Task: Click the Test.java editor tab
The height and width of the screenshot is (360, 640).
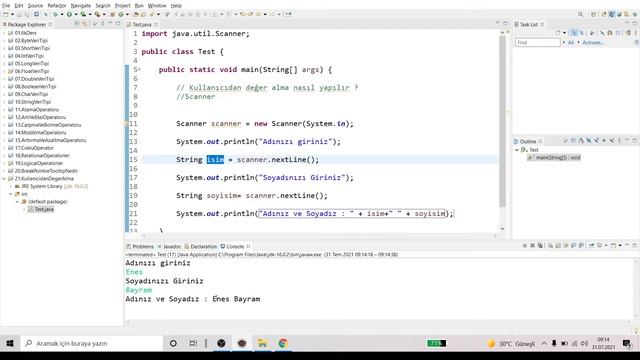Action: coord(142,24)
